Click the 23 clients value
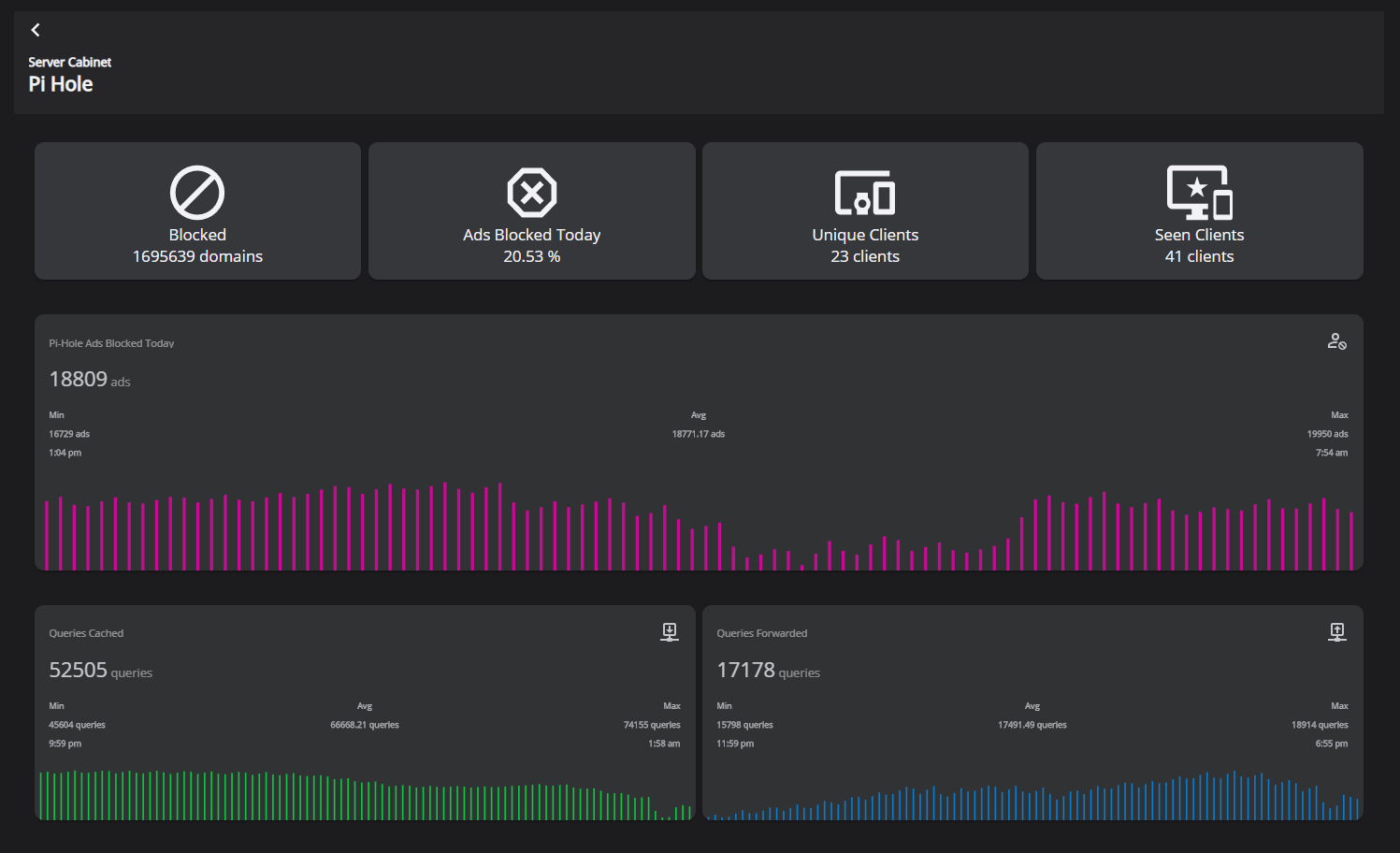1400x853 pixels. (x=865, y=256)
